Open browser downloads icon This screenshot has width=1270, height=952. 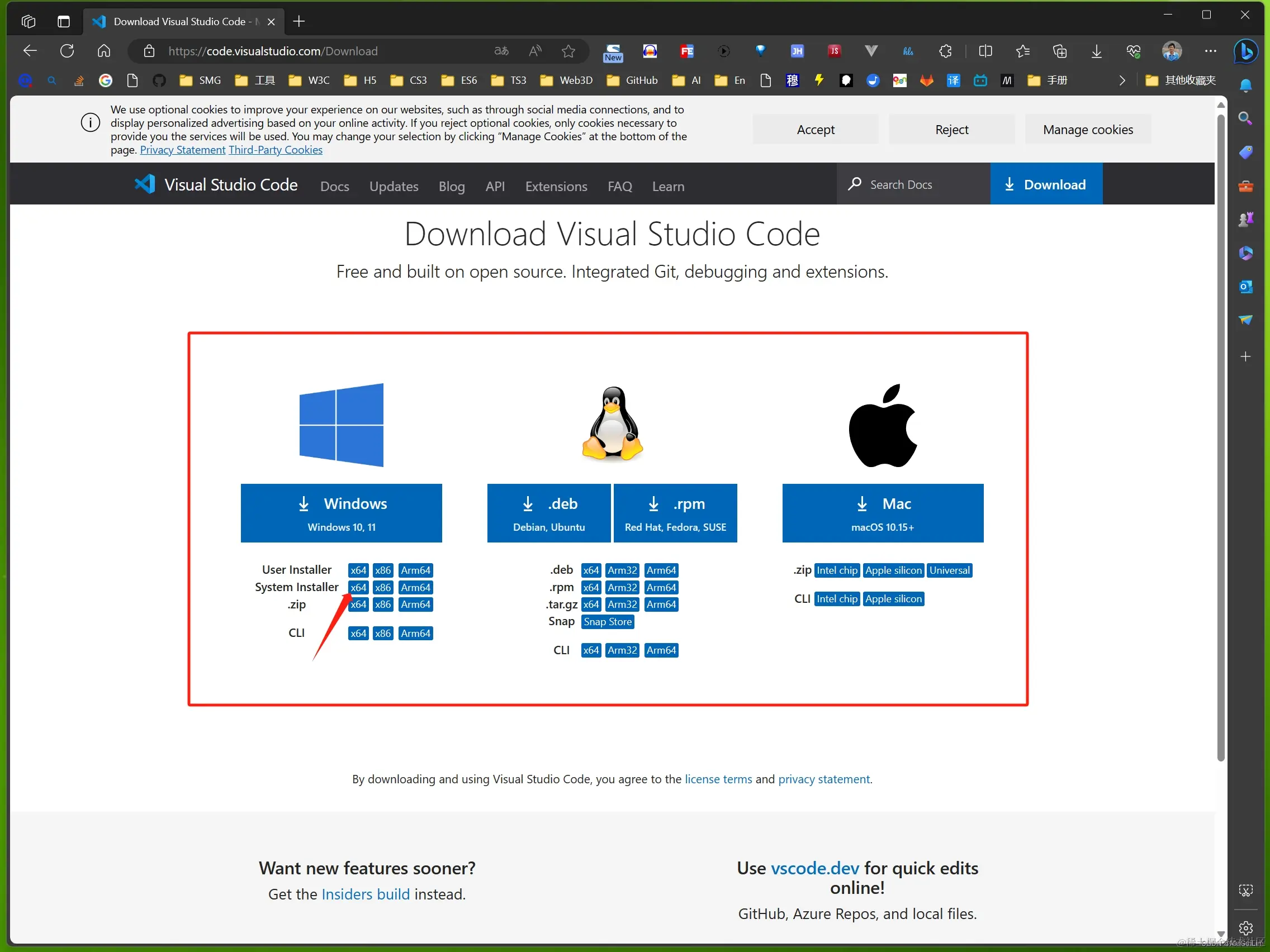click(x=1096, y=51)
